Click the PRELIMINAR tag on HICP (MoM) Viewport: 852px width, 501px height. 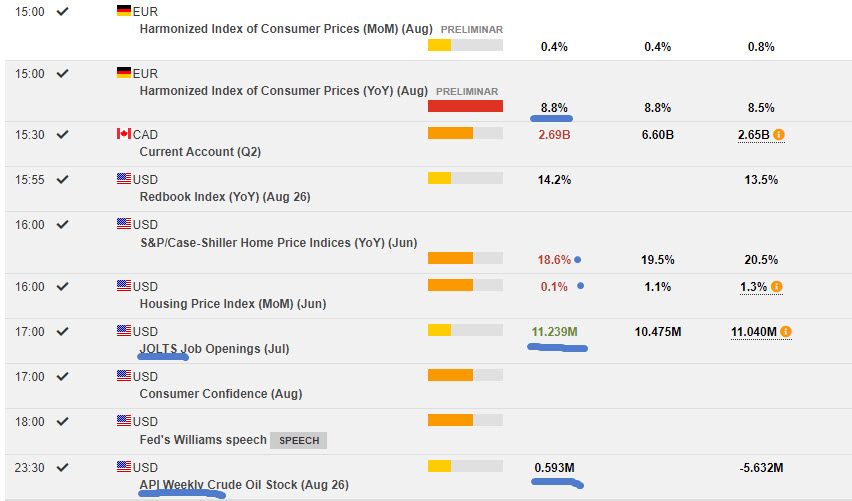[472, 30]
